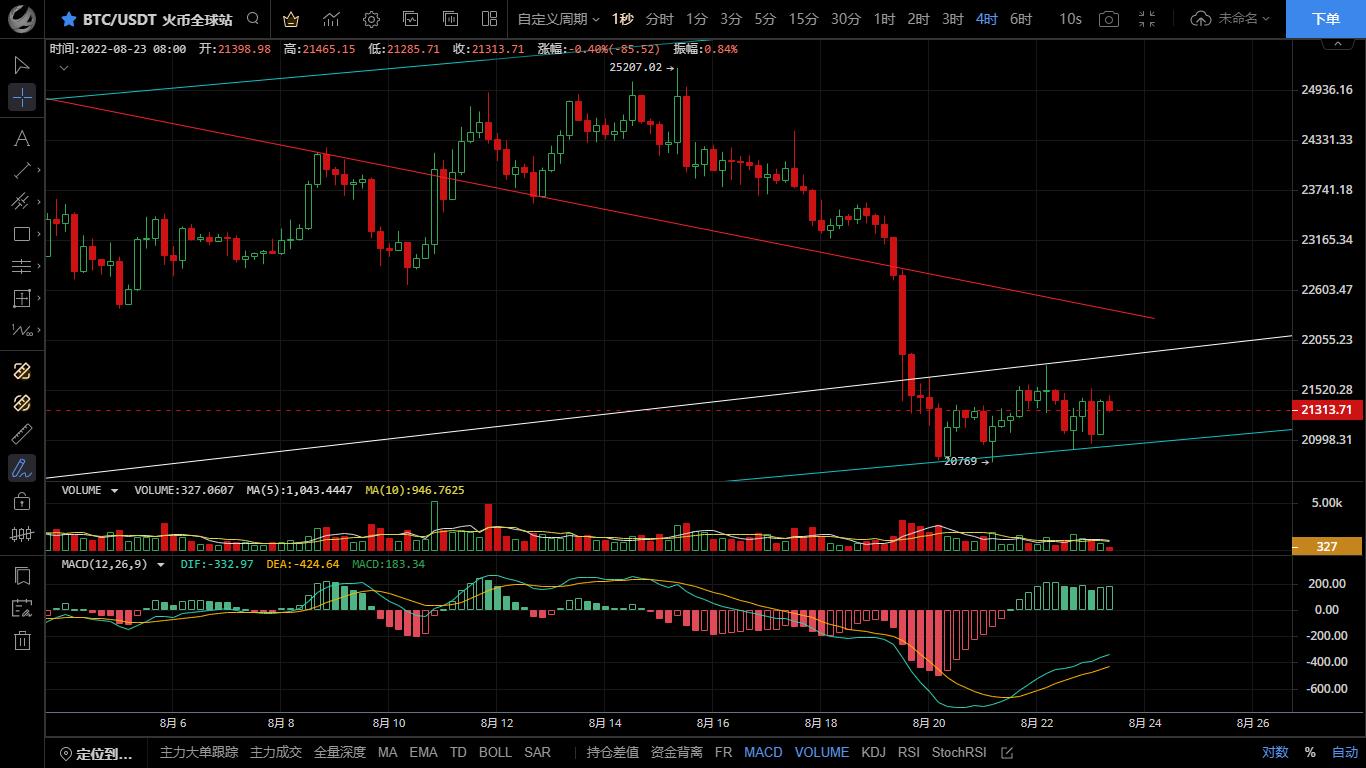The width and height of the screenshot is (1366, 768).
Task: Open the bookmarks icon in left sidebar
Action: coord(21,576)
